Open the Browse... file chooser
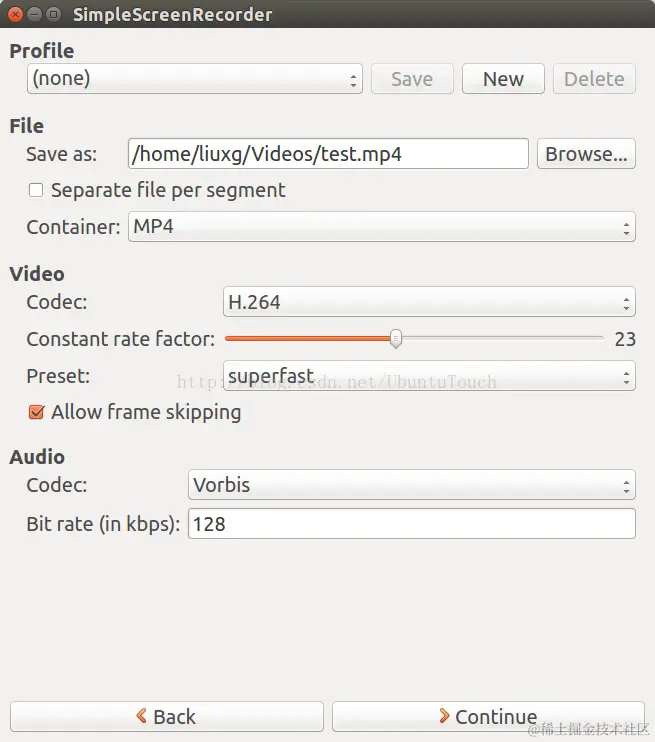Image resolution: width=655 pixels, height=742 pixels. 586,153
